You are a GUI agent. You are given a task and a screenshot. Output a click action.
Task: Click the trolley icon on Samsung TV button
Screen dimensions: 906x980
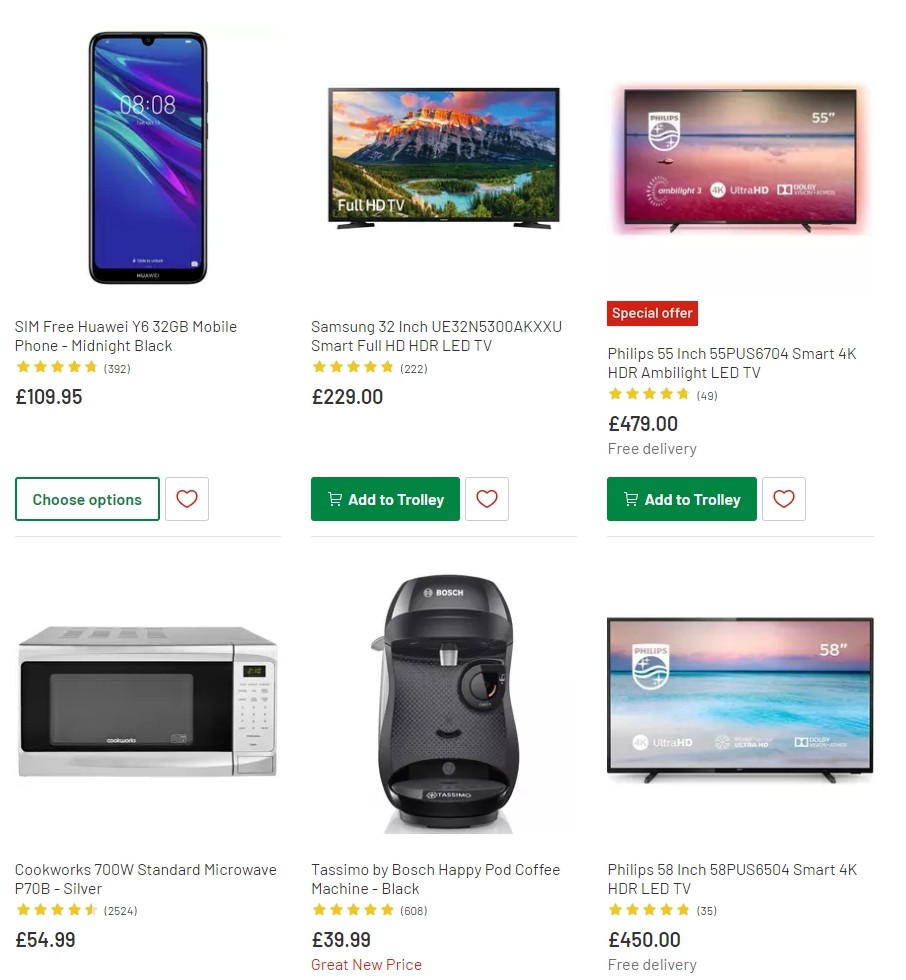(334, 498)
